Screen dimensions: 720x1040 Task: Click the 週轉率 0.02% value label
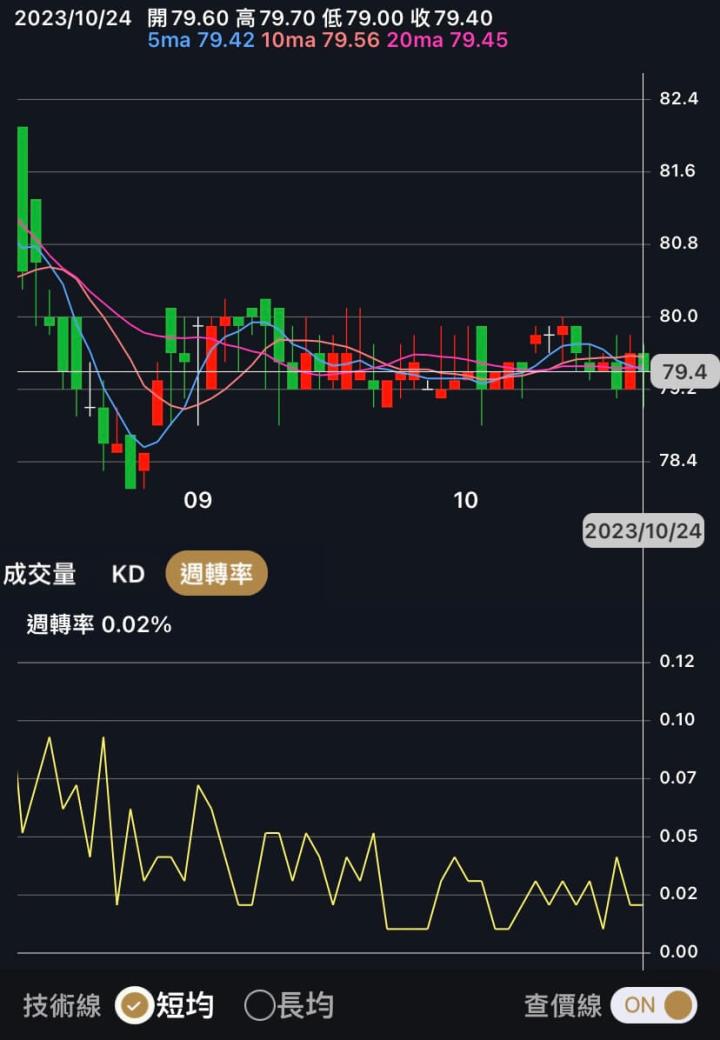(99, 624)
